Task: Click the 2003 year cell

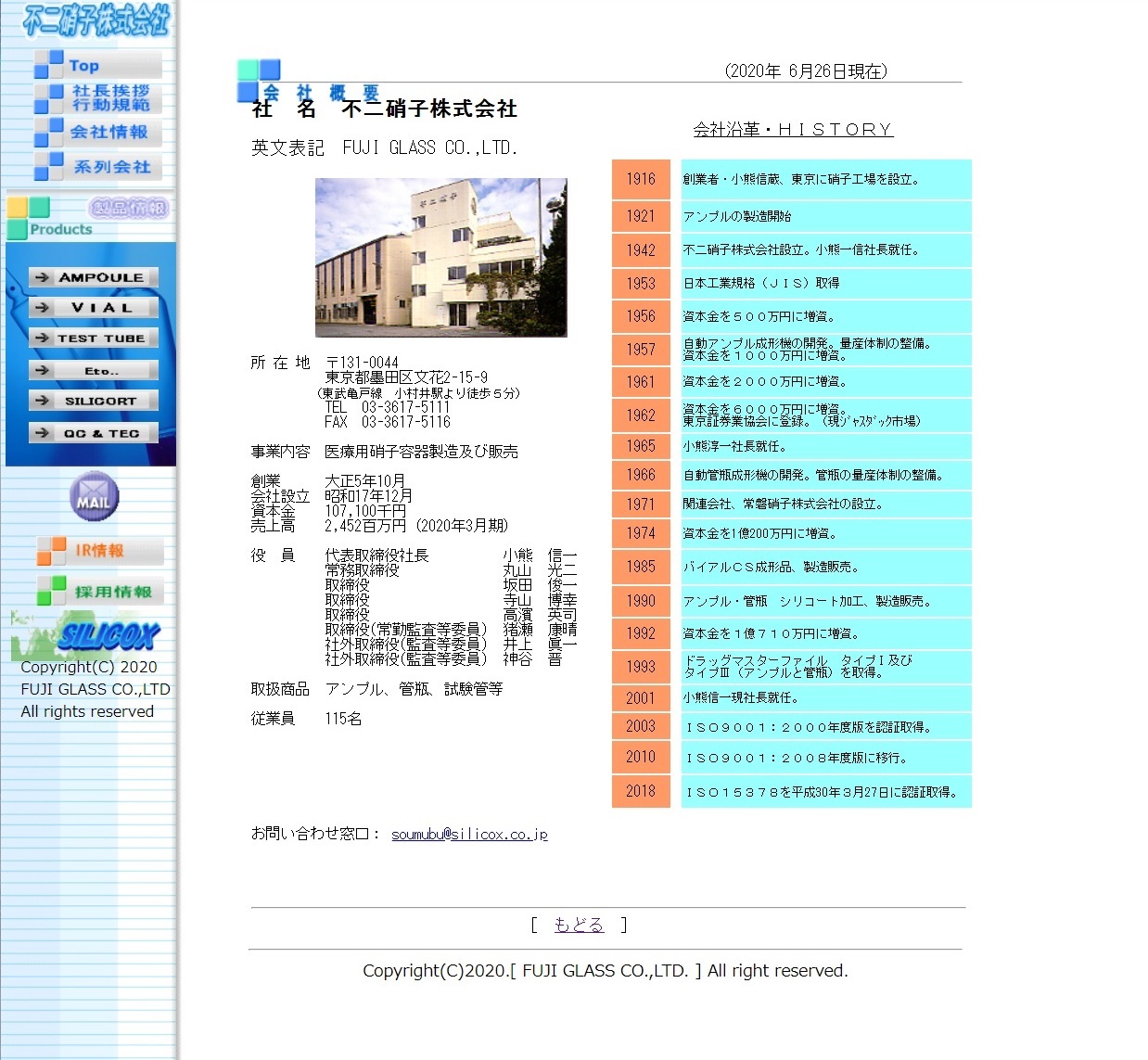Action: point(641,726)
